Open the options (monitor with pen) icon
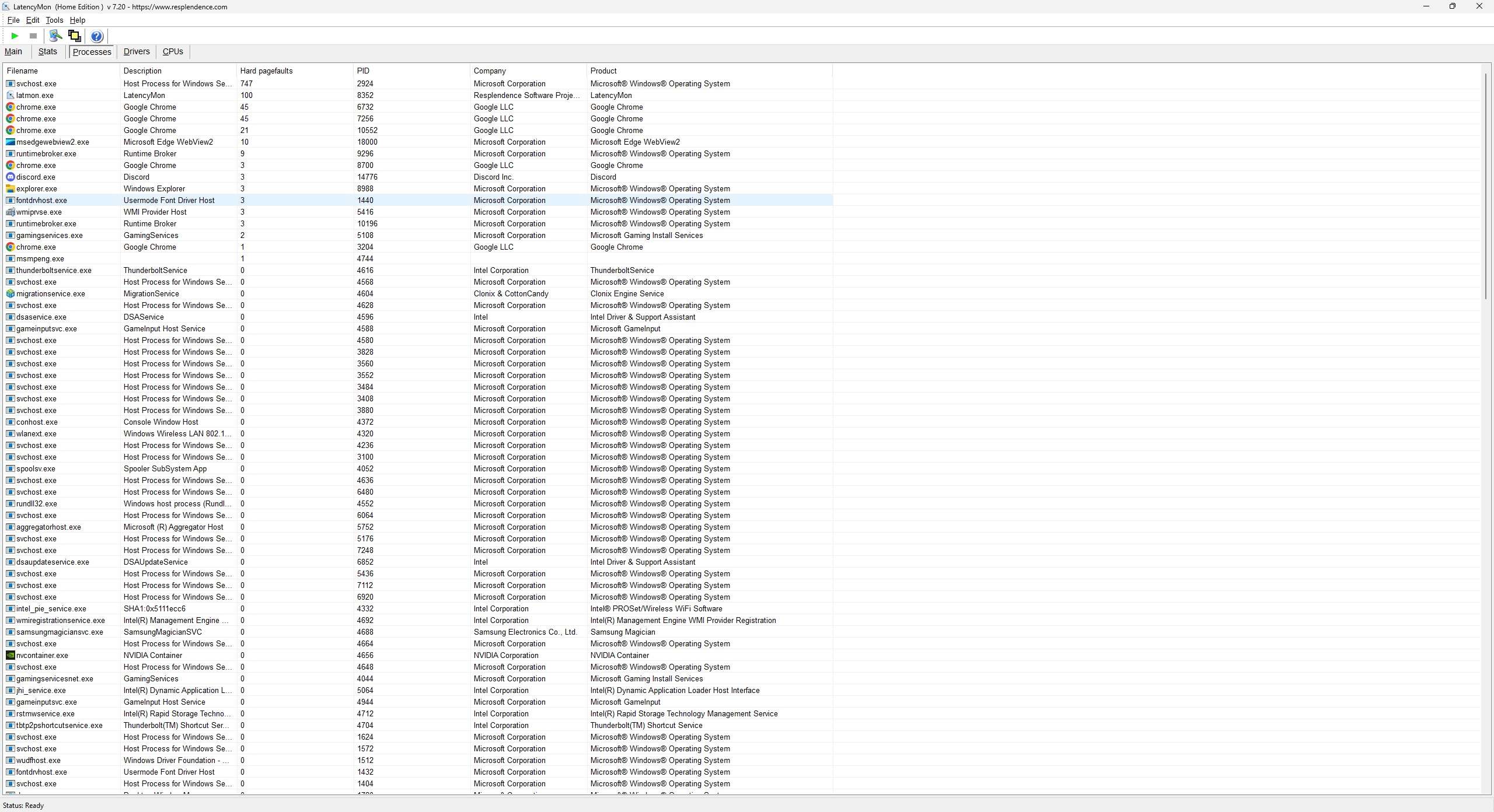Viewport: 1494px width, 812px height. click(x=55, y=36)
